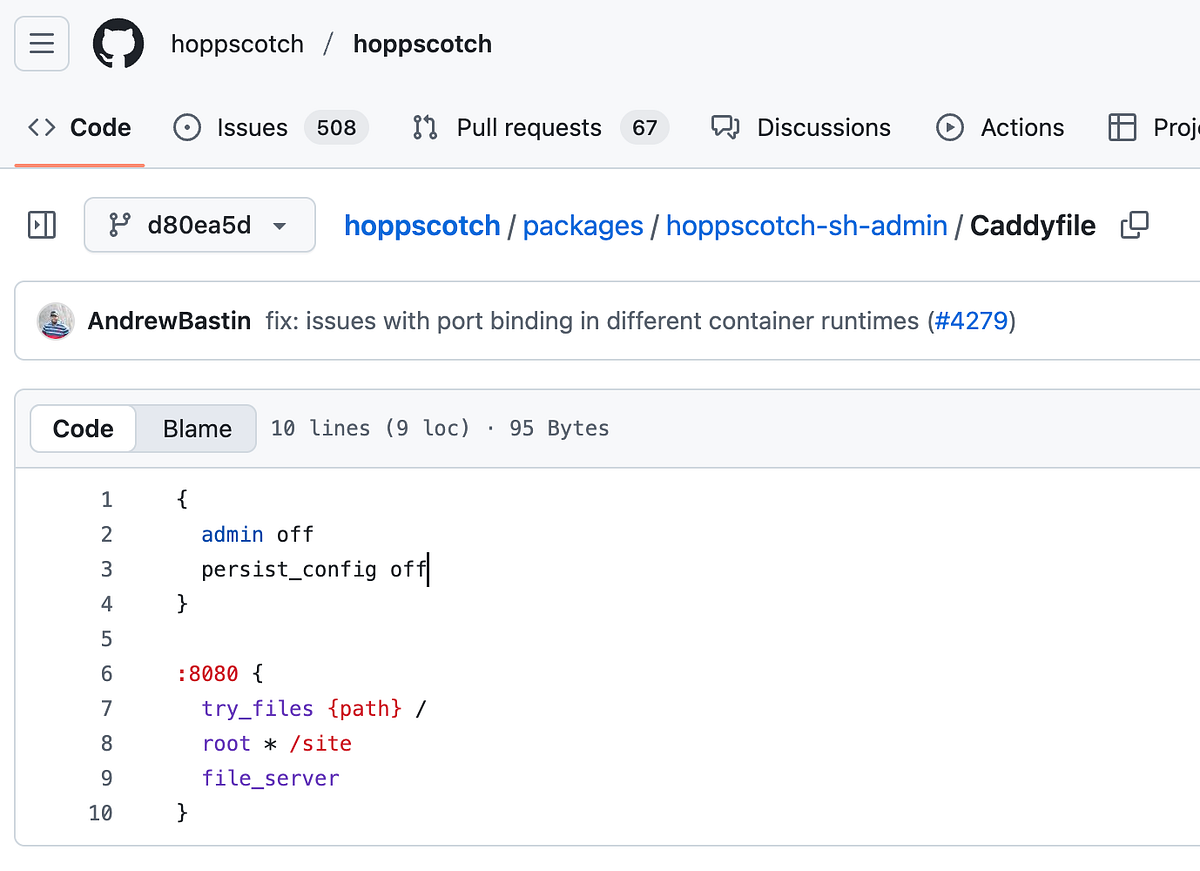Open the bold hoppscotch repository link in header
The image size is (1200, 871).
click(x=422, y=44)
